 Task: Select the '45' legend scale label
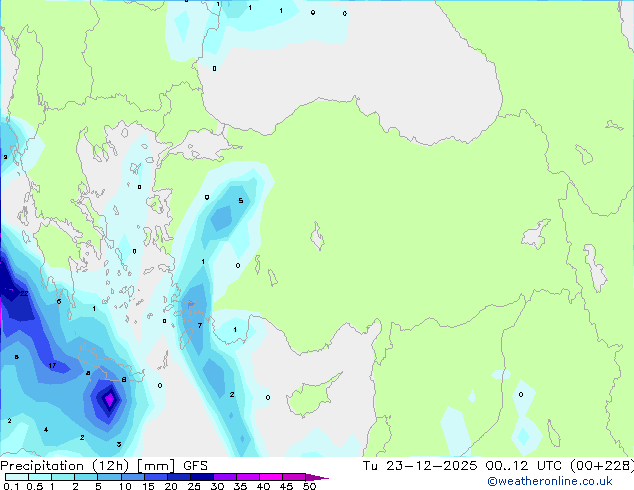[287, 486]
